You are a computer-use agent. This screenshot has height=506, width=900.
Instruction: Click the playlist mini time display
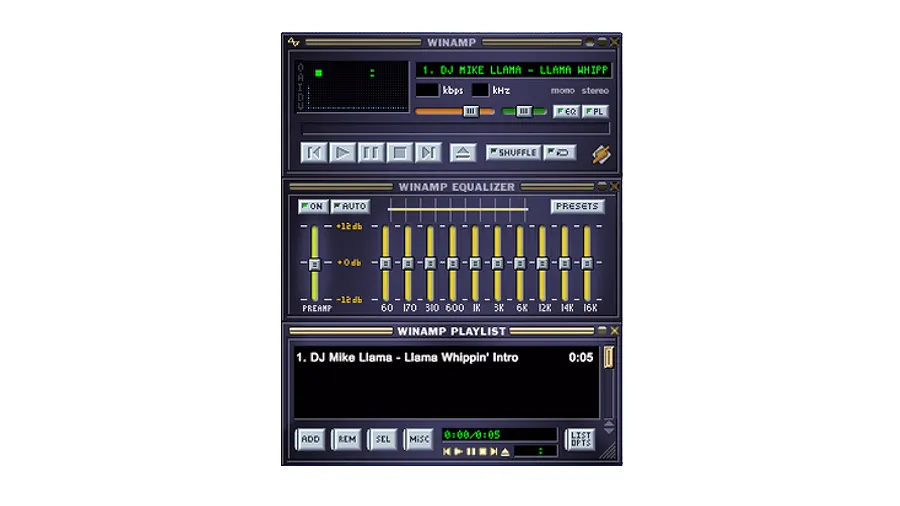click(536, 452)
